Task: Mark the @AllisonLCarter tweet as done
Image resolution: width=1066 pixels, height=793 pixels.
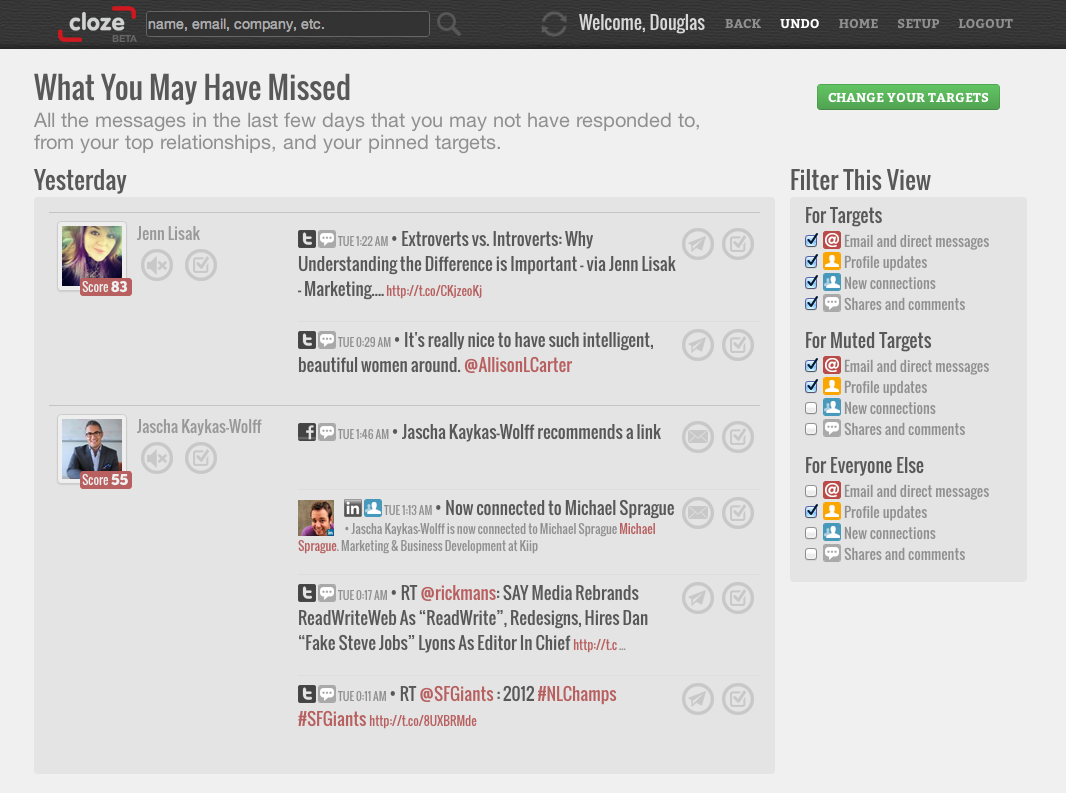Action: pos(738,345)
